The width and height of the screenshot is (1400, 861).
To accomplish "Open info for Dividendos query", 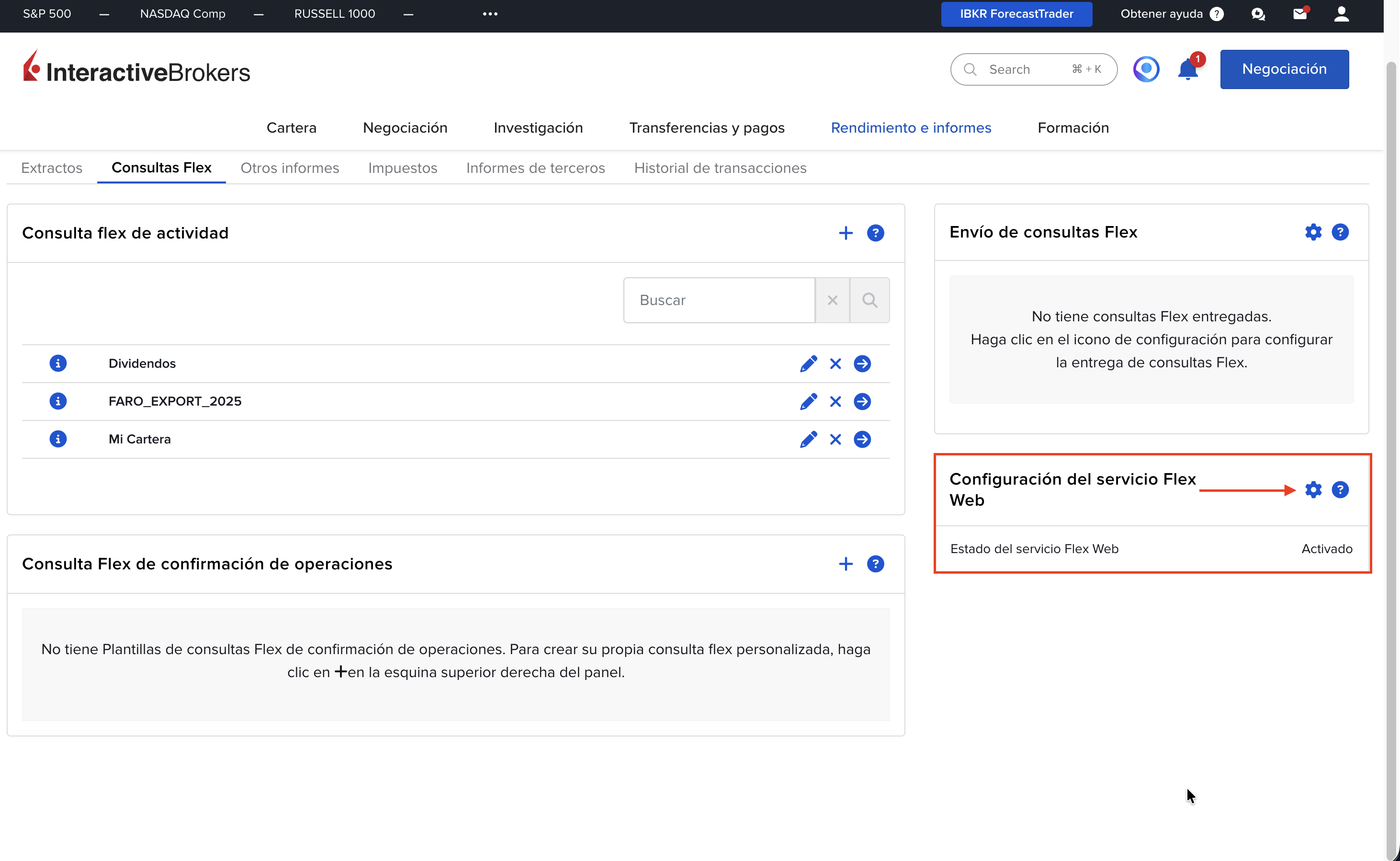I will pos(57,363).
